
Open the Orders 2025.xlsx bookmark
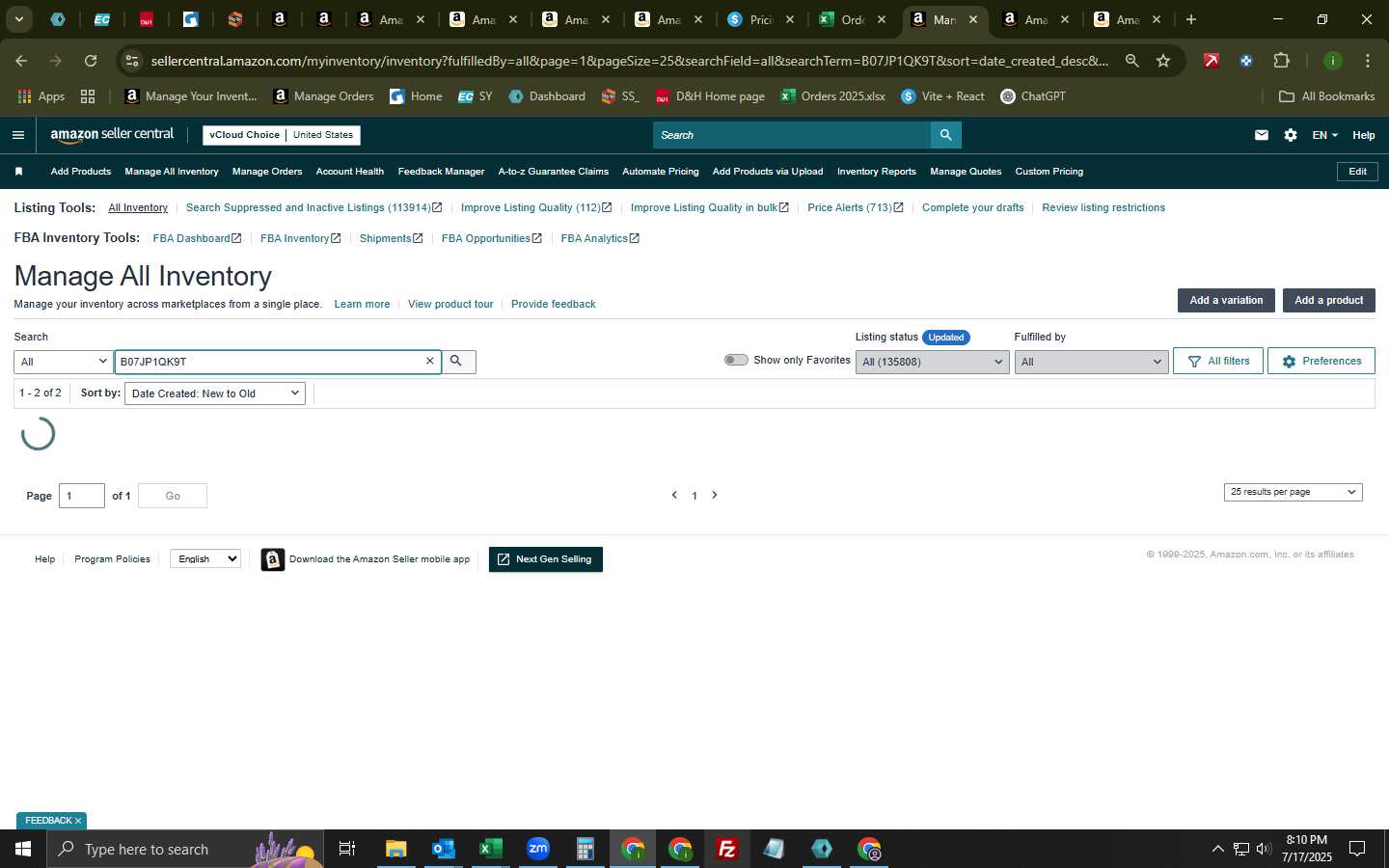pyautogui.click(x=832, y=96)
